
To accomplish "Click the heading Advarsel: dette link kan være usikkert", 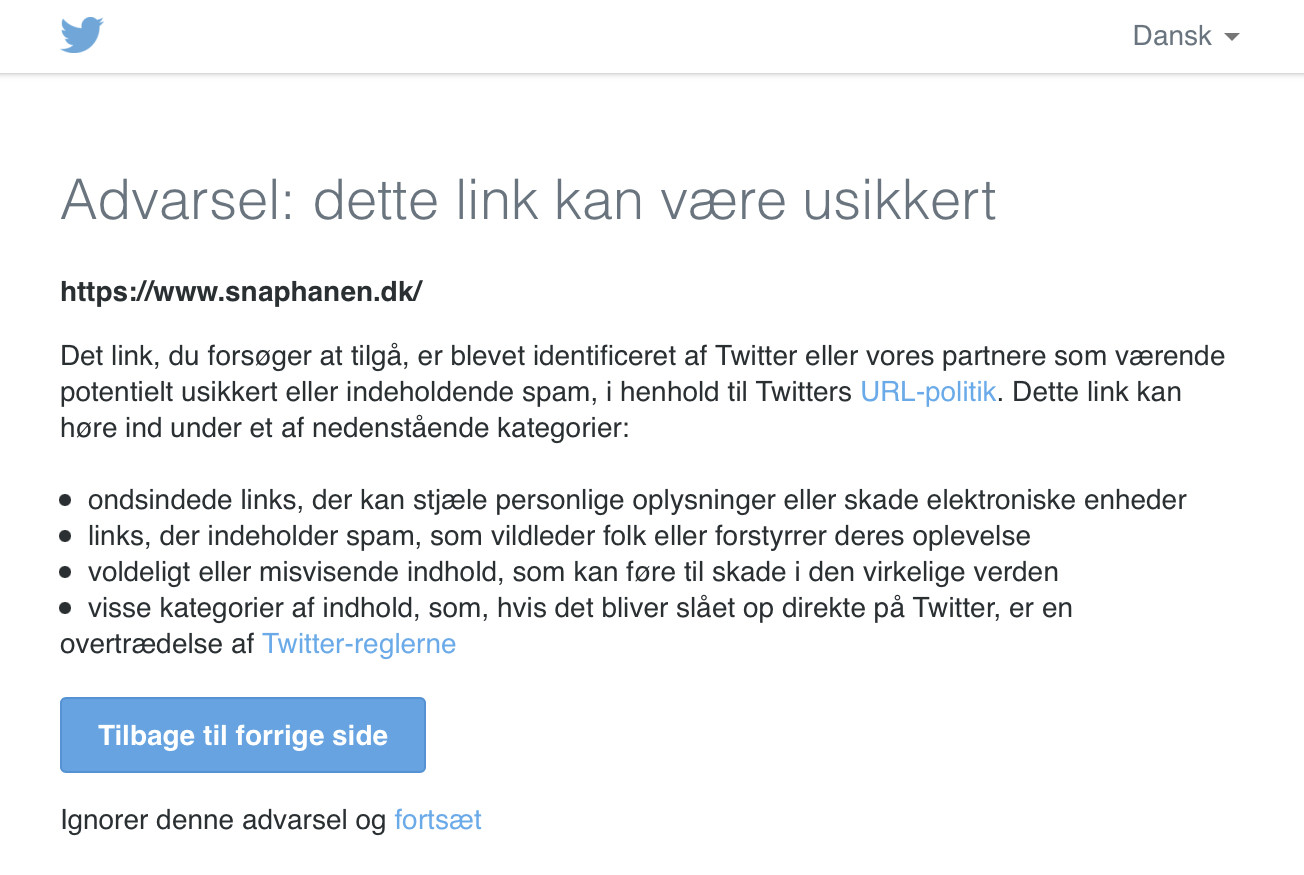I will 528,201.
